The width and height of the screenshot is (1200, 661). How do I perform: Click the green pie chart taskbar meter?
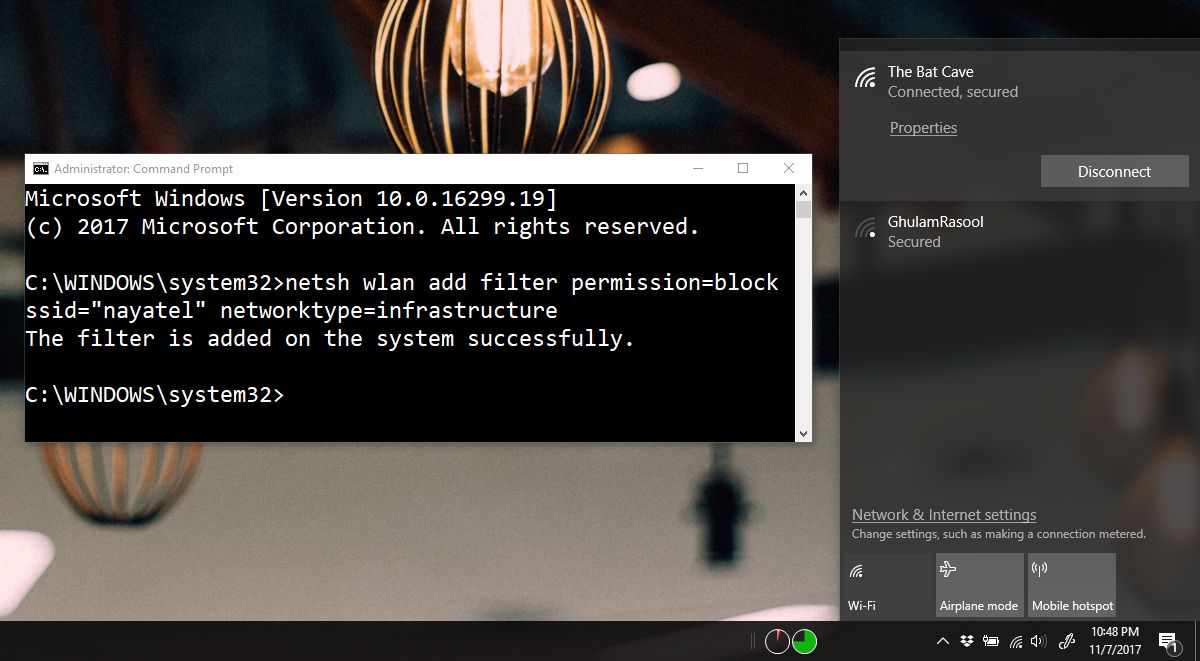(804, 641)
